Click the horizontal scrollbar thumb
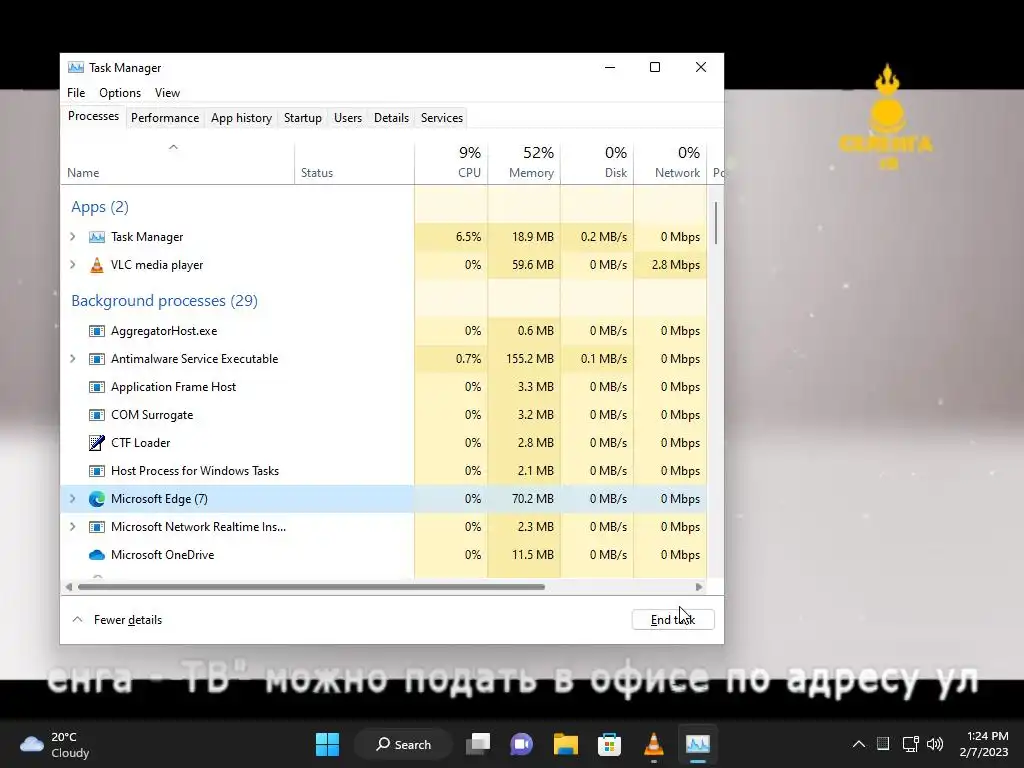1024x768 pixels. tap(311, 587)
